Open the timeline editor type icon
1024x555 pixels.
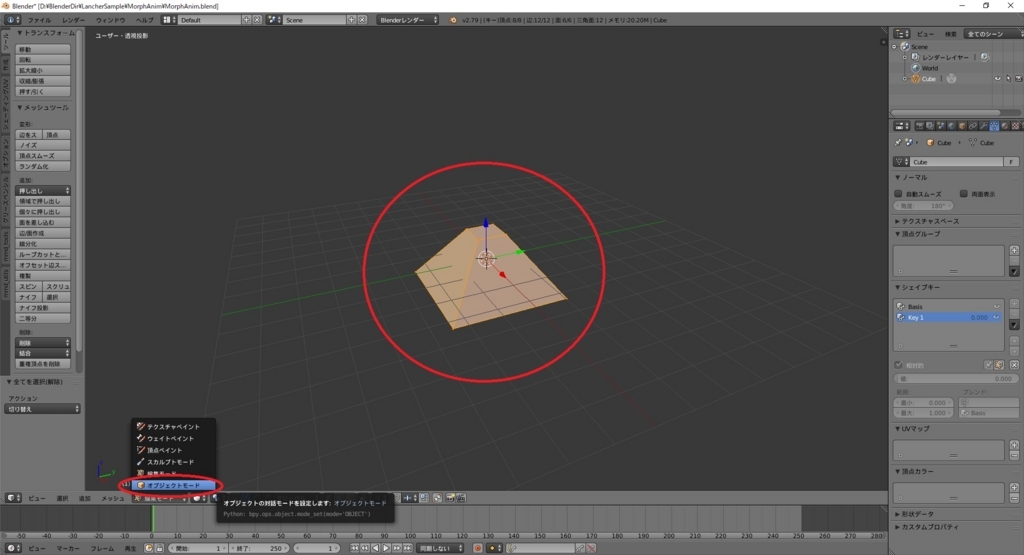click(x=13, y=548)
